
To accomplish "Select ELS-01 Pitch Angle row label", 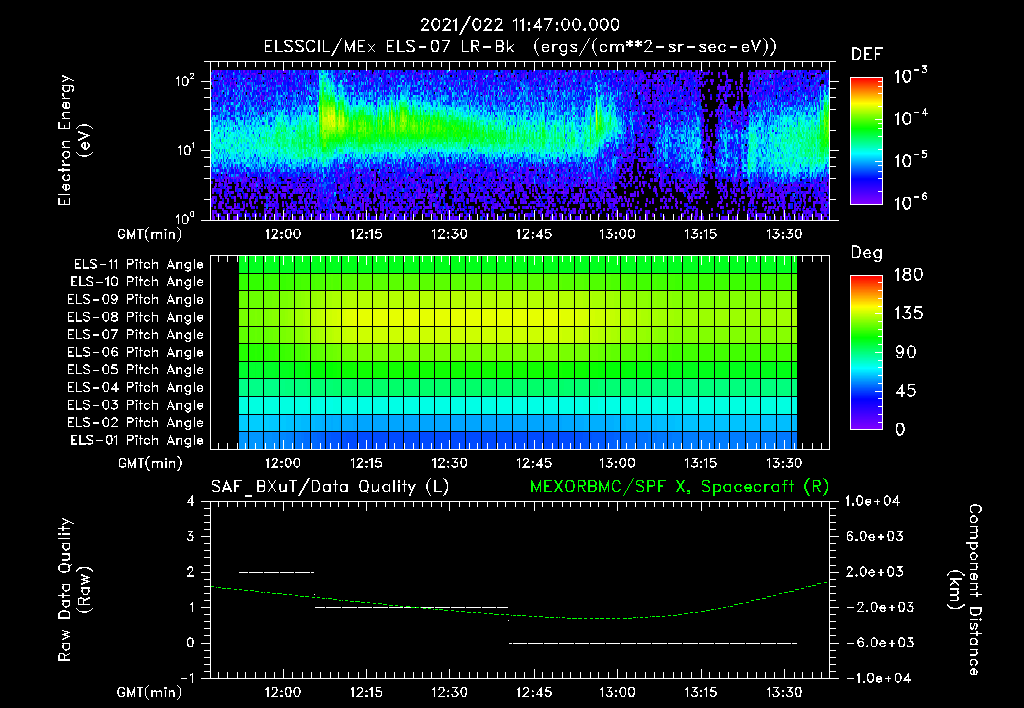I will coord(137,441).
